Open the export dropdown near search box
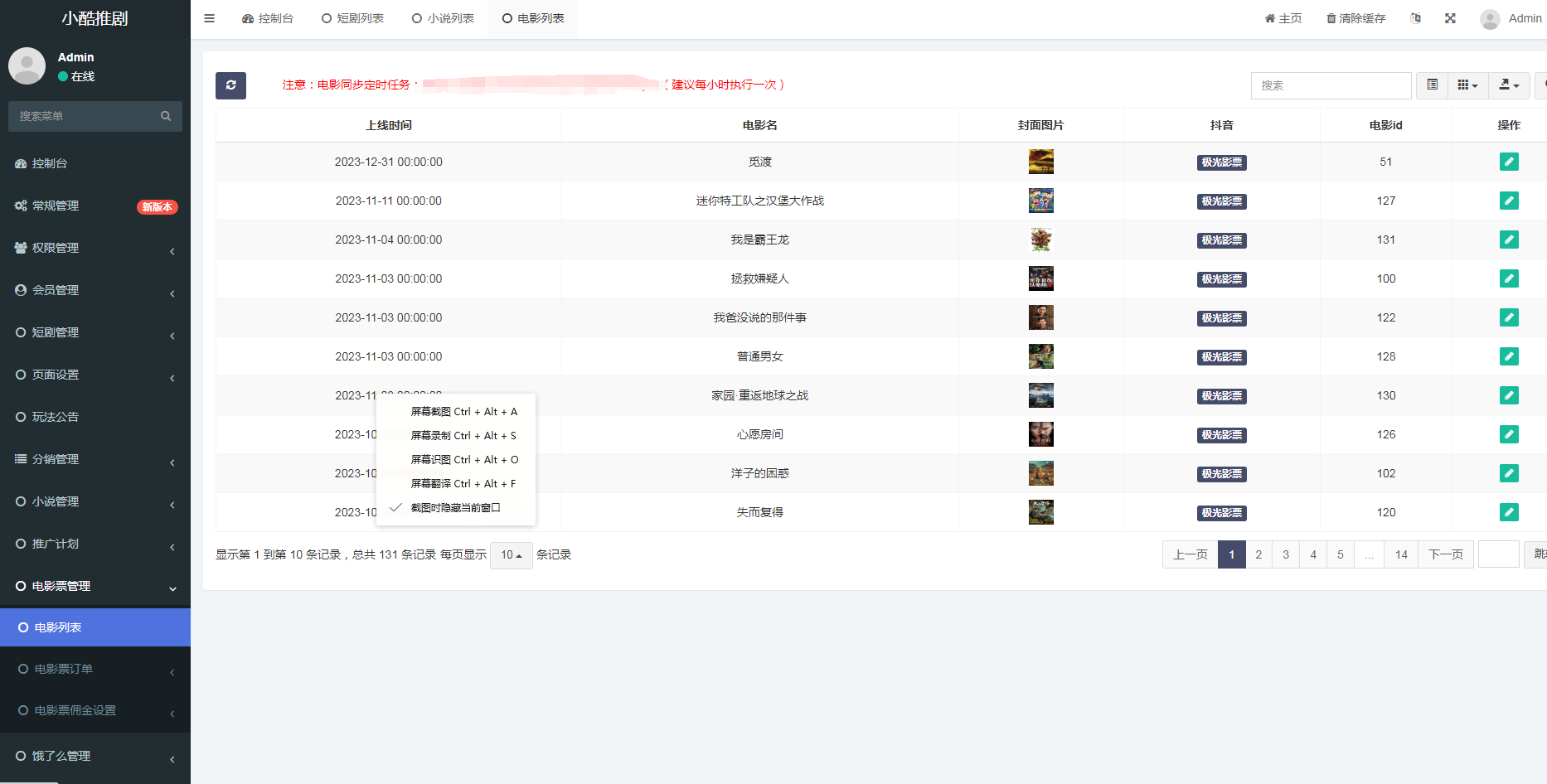Screen dimensions: 1547x784 point(1509,85)
